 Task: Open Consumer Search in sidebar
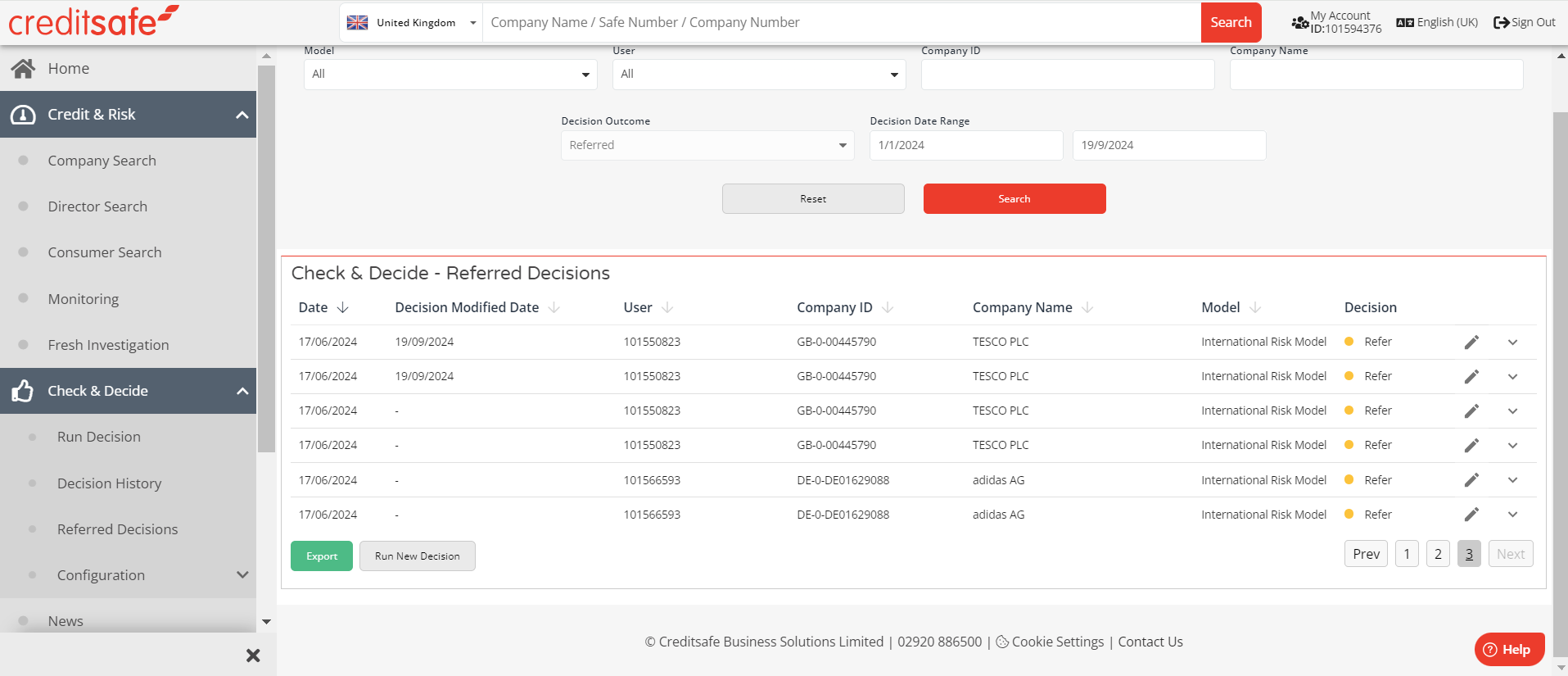pos(105,252)
